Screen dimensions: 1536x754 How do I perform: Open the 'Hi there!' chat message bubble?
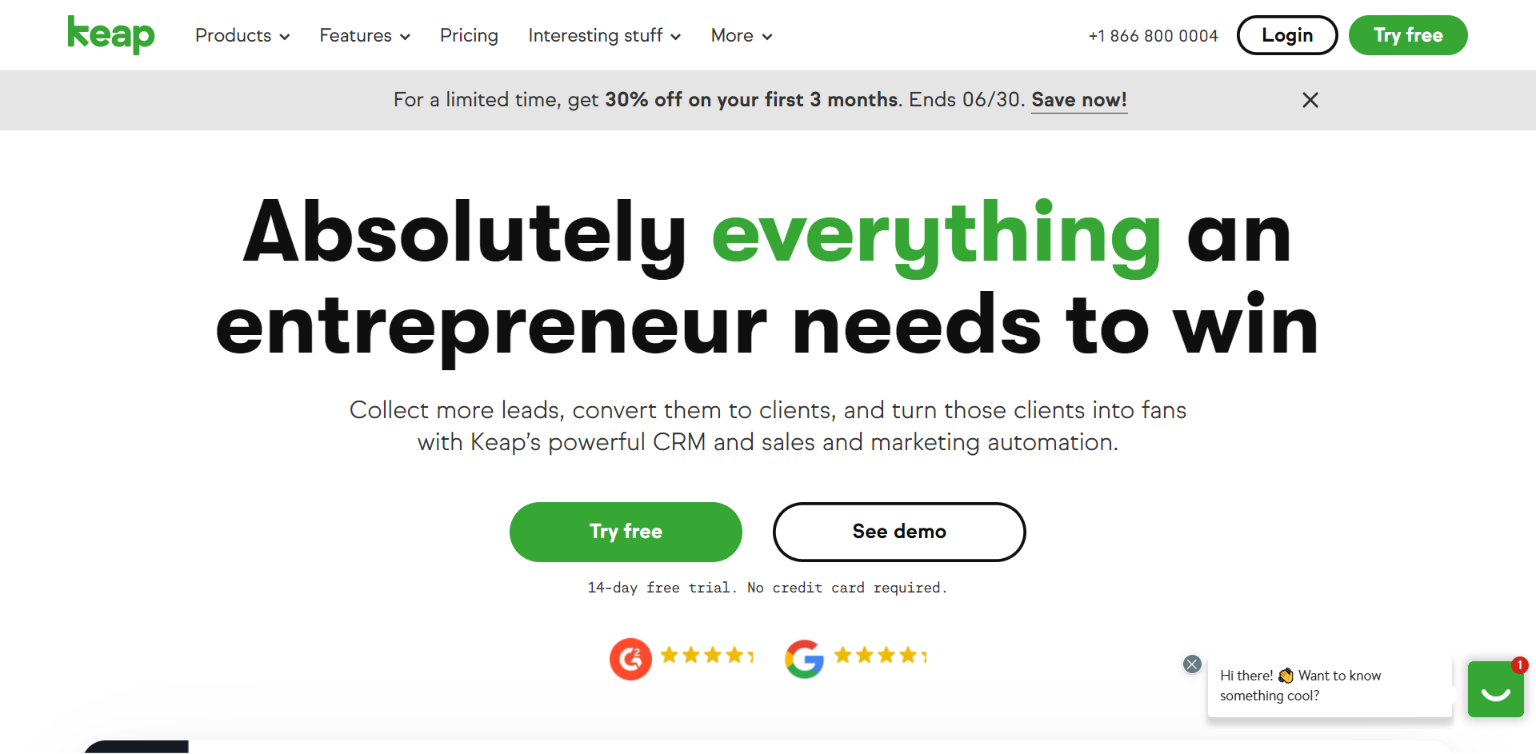(1329, 686)
